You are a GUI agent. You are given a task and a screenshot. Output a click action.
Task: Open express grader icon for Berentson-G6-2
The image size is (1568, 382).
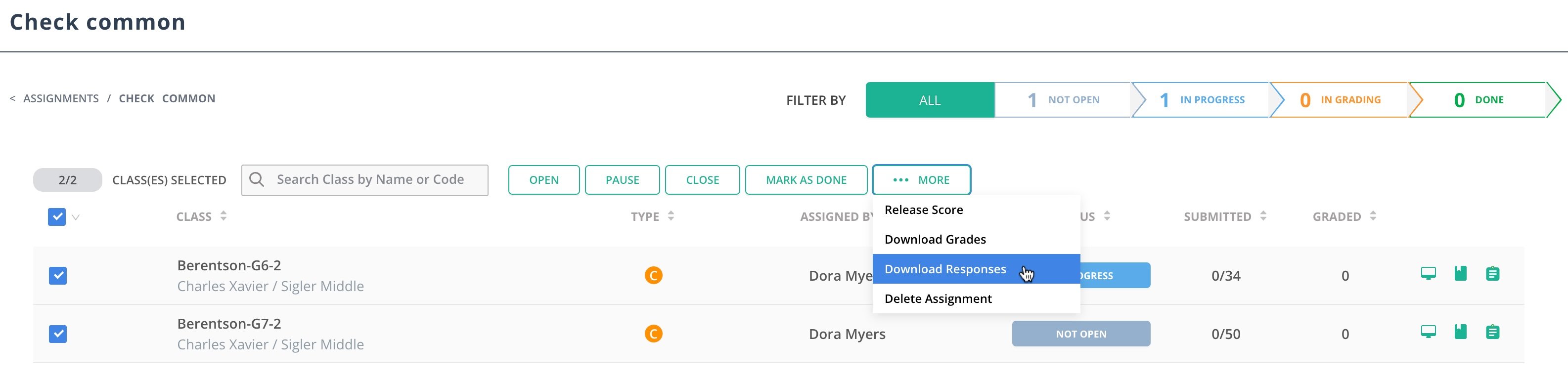[1460, 274]
